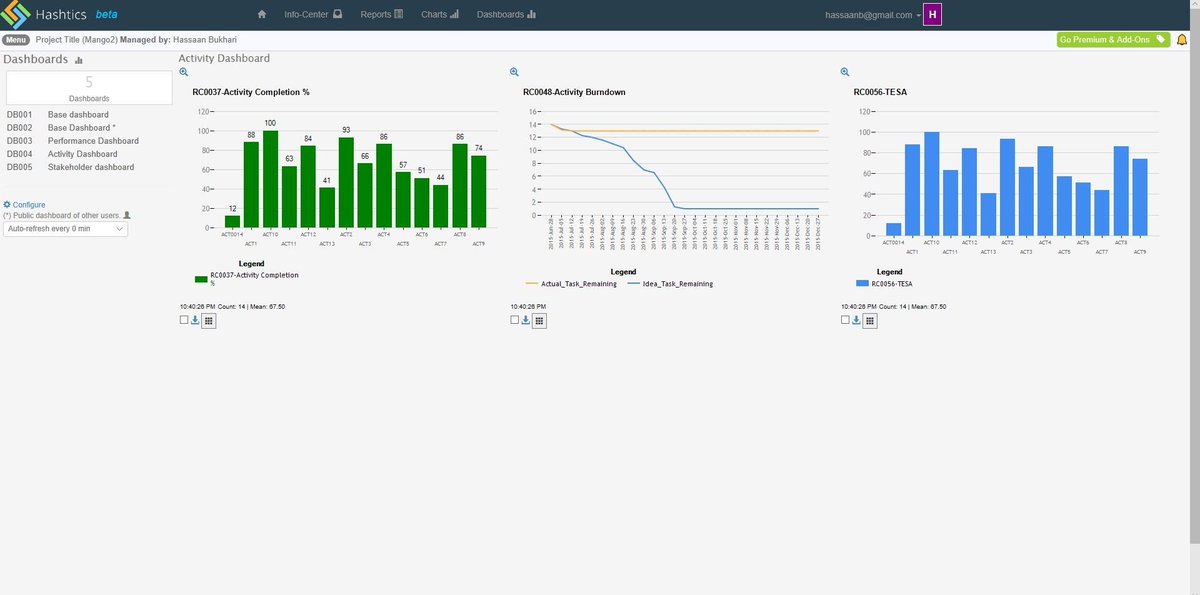
Task: Select 'Activity Dashboard' page heading
Action: tap(224, 59)
